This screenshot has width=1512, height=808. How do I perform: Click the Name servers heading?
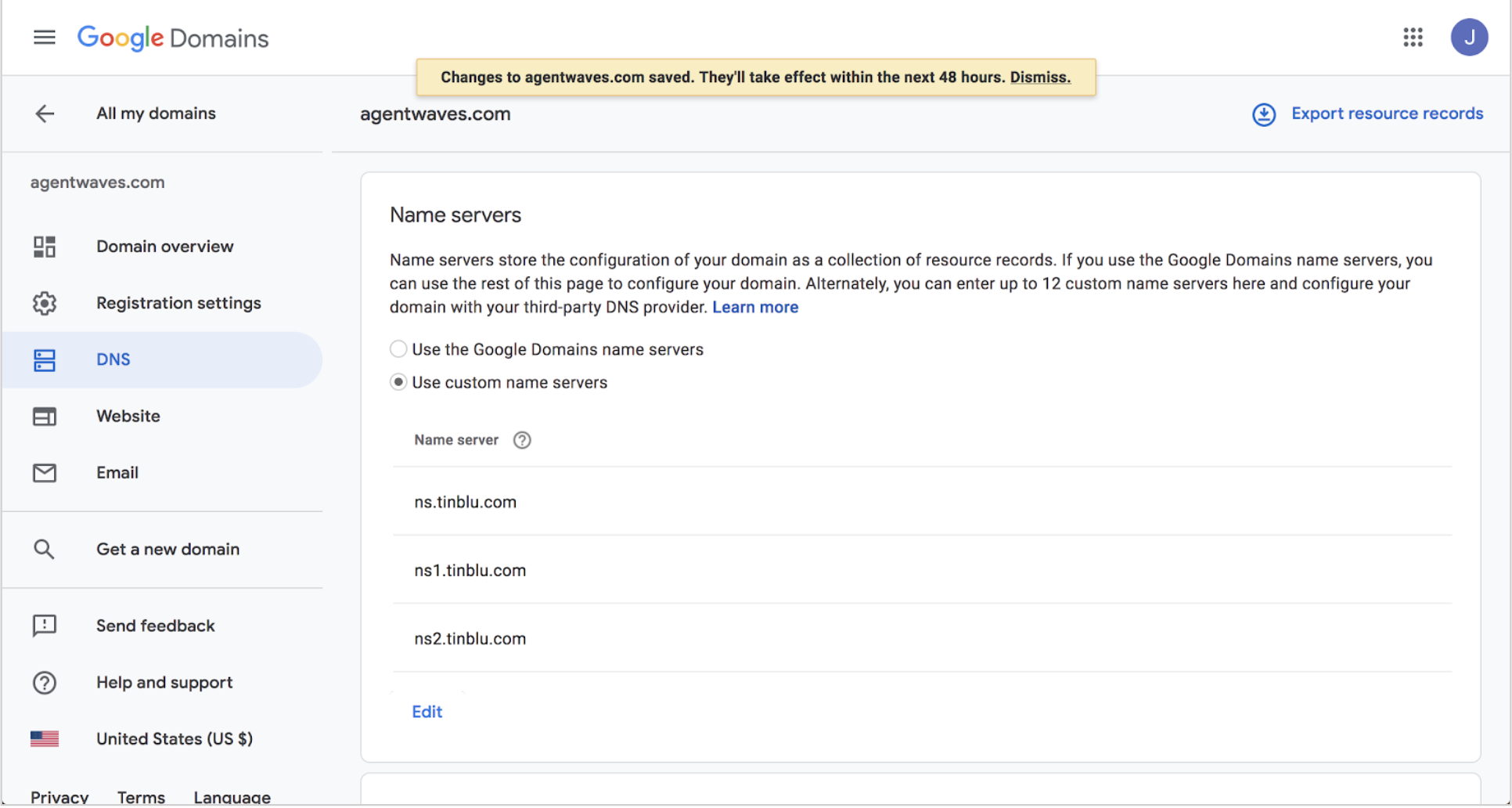pos(455,215)
